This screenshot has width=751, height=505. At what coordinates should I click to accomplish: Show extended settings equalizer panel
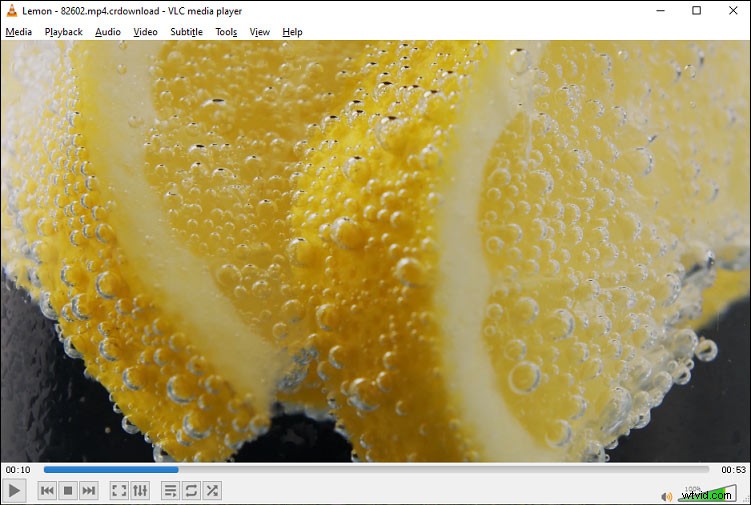click(140, 491)
